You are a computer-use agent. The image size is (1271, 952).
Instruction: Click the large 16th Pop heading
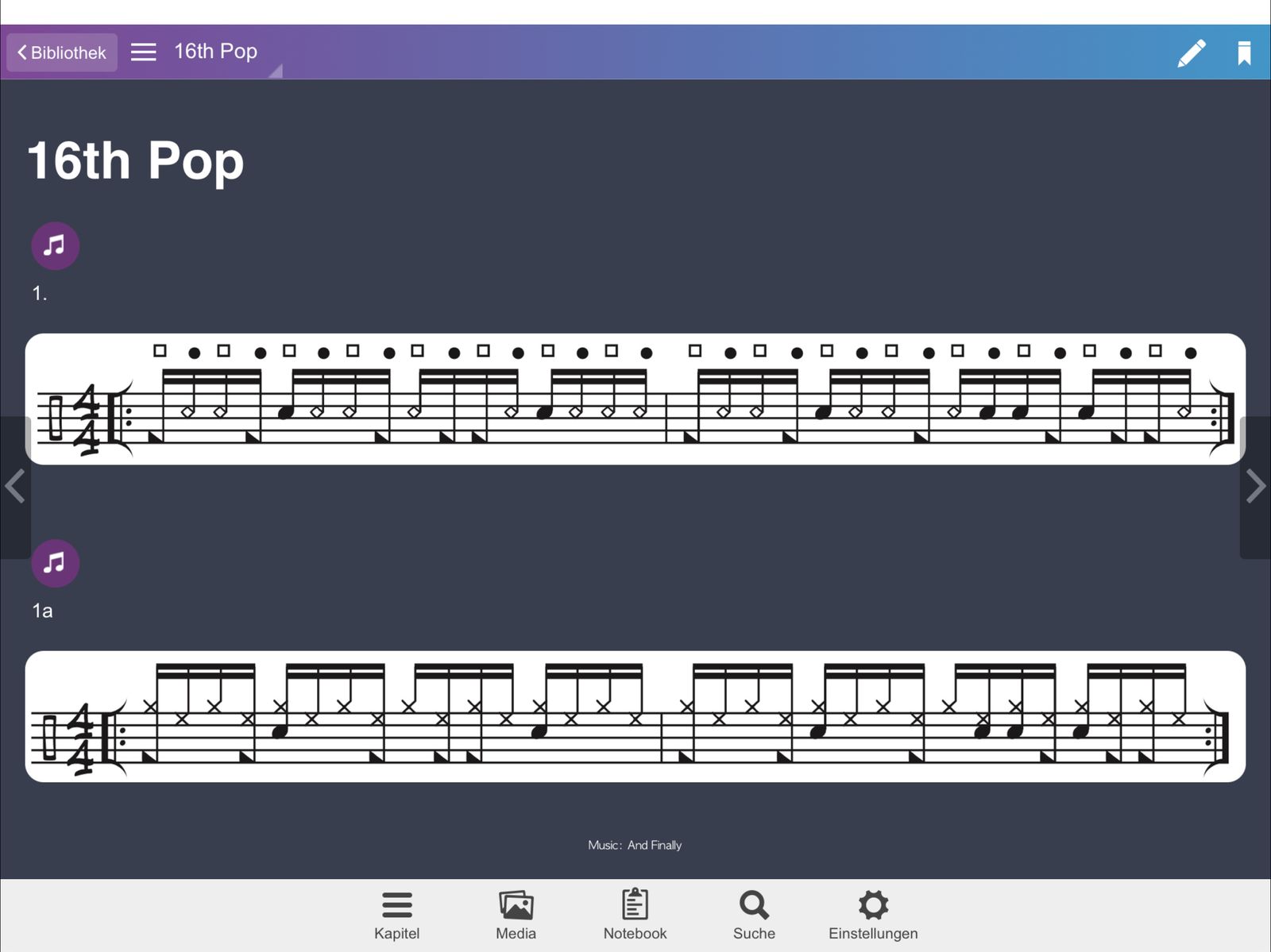(x=135, y=160)
